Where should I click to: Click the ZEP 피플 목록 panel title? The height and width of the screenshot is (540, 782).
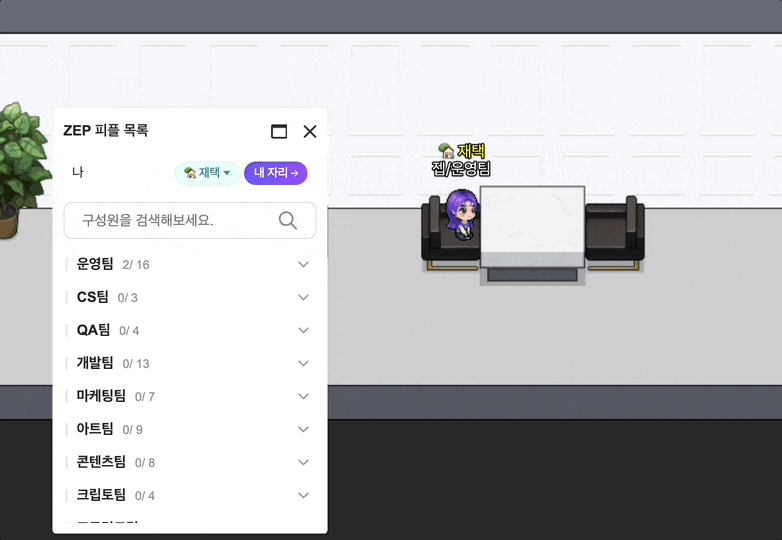click(x=106, y=131)
